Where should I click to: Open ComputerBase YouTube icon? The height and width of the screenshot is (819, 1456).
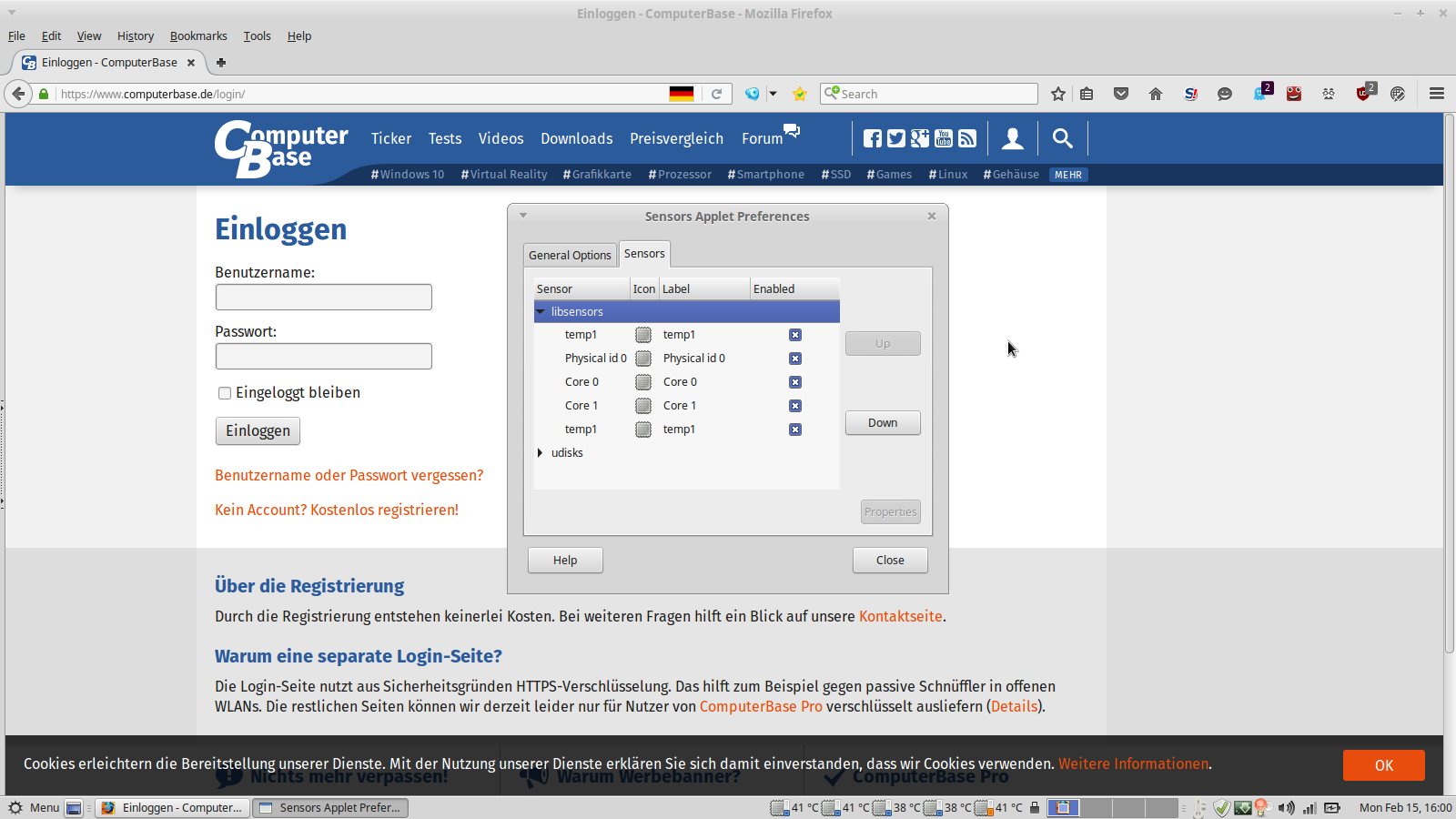[x=944, y=138]
